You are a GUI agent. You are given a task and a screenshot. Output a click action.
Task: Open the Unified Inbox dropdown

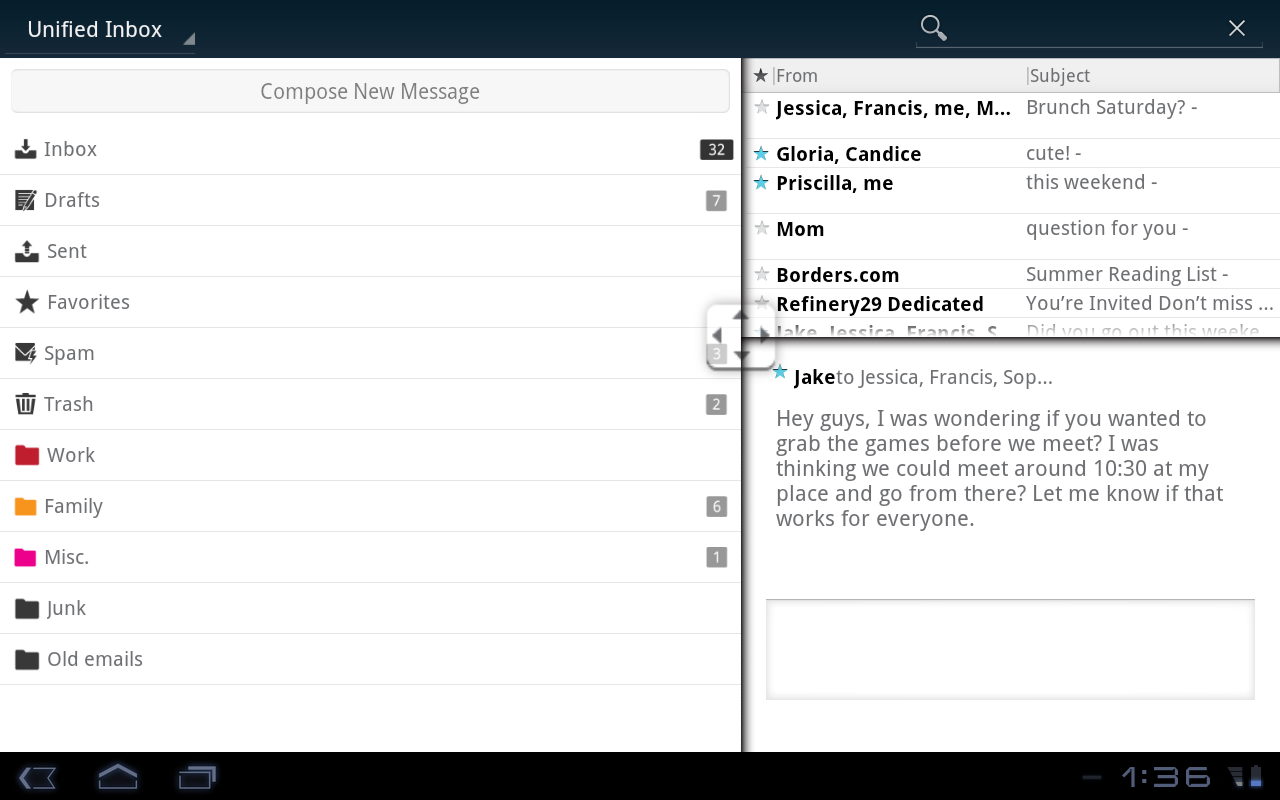pos(100,30)
